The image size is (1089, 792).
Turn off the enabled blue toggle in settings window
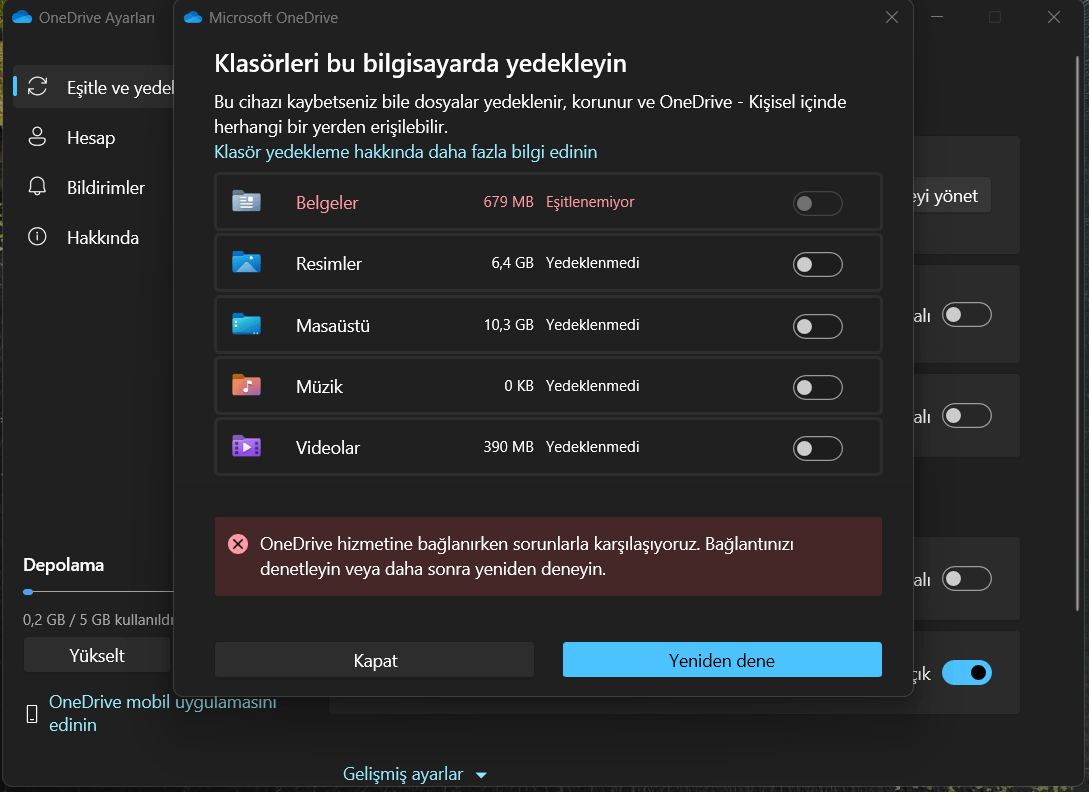coord(967,673)
